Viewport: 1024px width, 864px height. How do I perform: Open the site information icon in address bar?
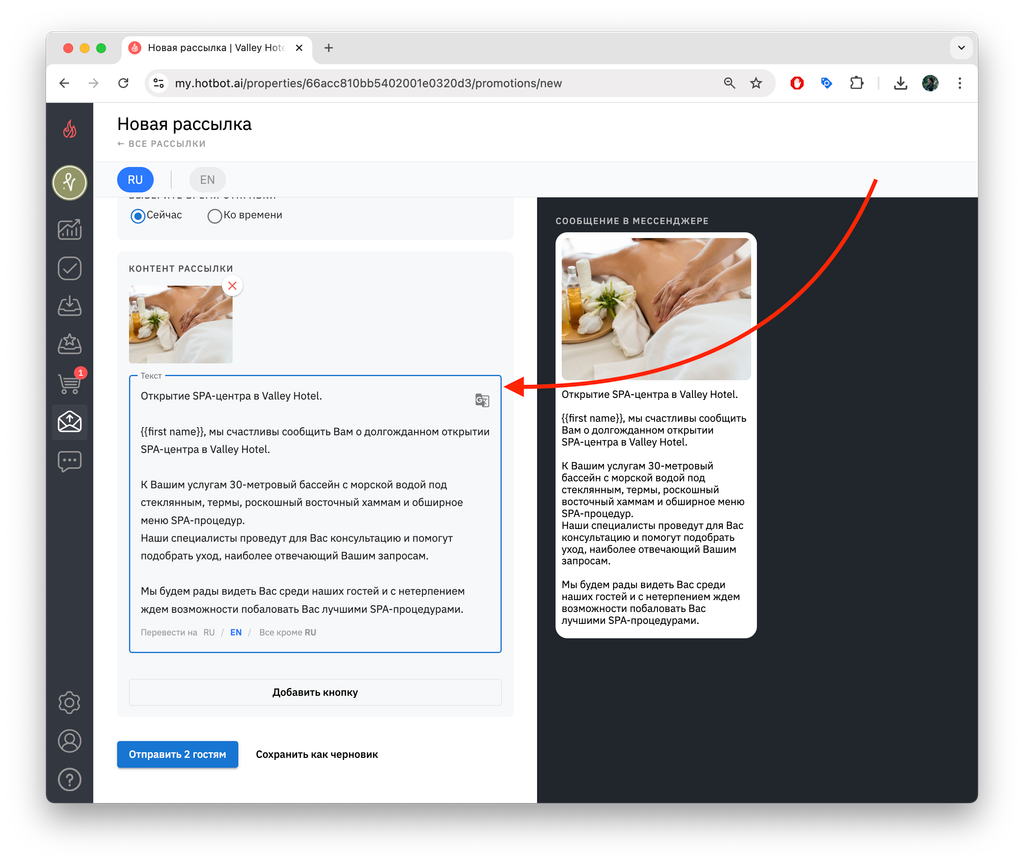point(159,83)
